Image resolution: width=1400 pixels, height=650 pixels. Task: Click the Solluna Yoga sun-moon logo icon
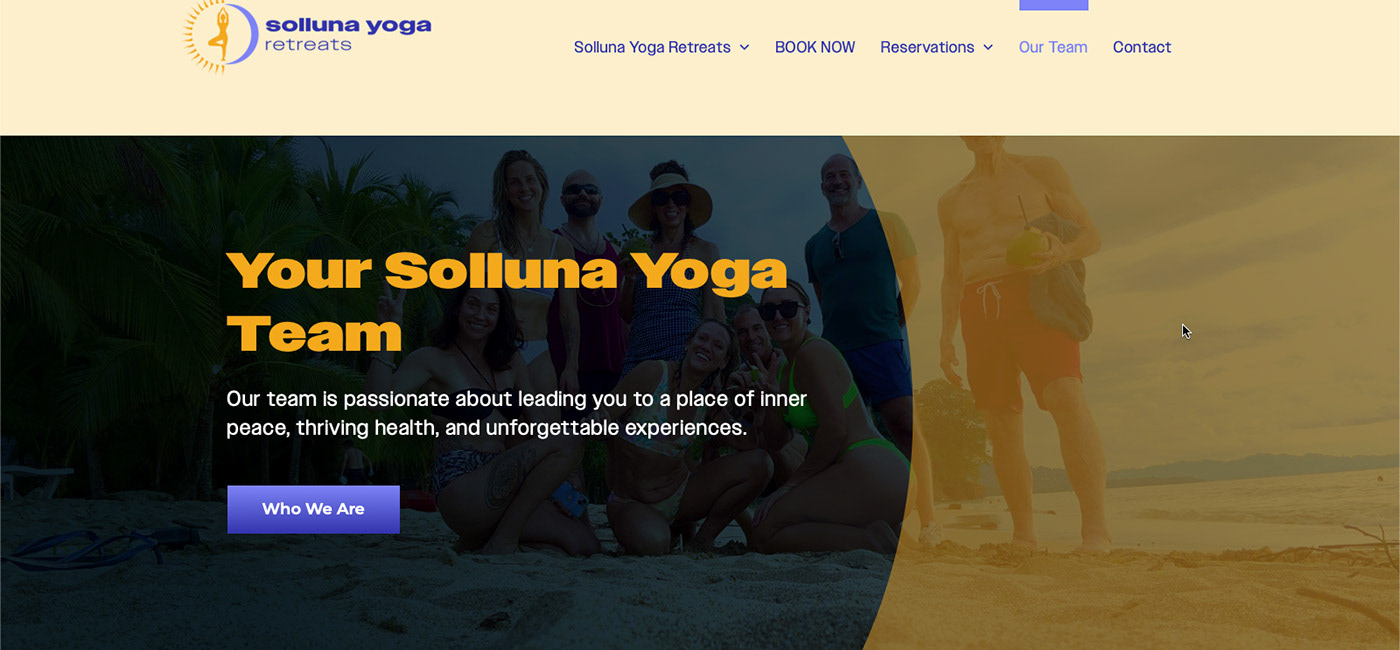221,36
